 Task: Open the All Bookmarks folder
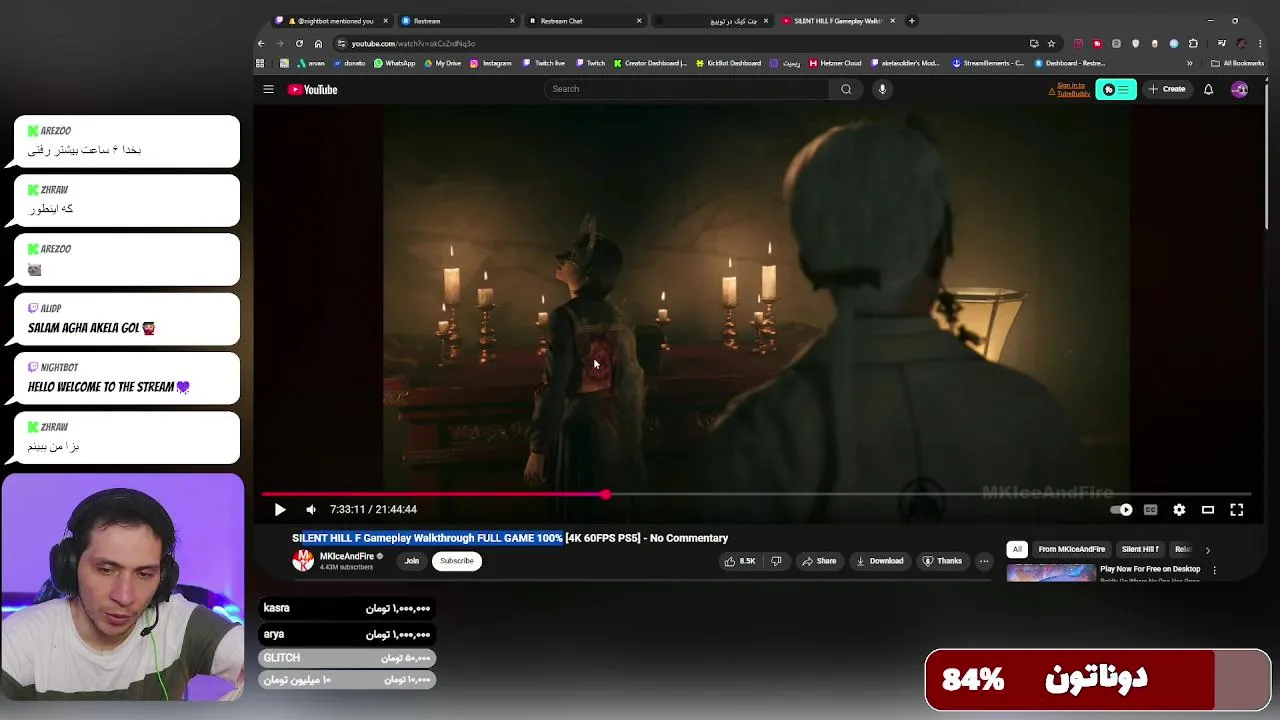coord(1238,63)
